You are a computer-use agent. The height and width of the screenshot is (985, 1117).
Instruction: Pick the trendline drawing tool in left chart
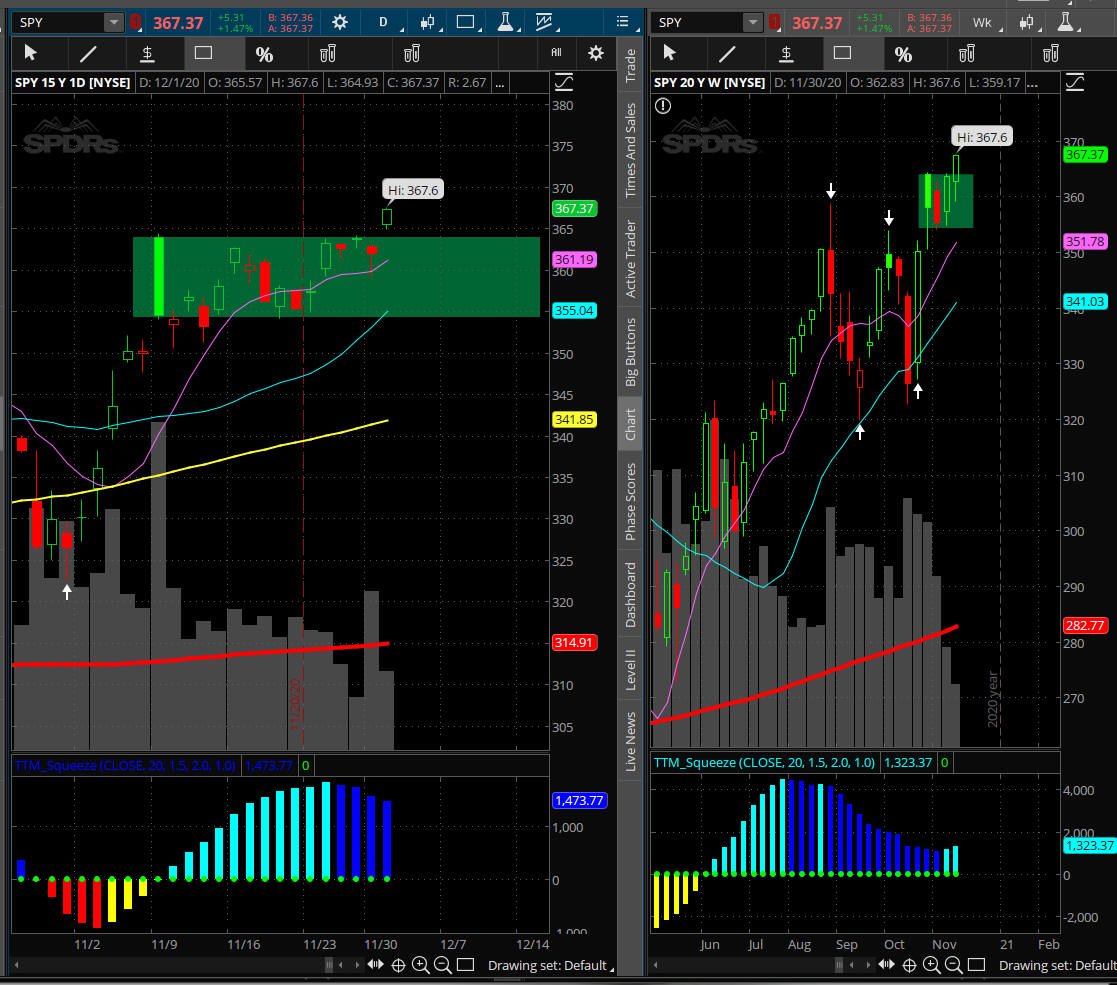click(x=89, y=54)
